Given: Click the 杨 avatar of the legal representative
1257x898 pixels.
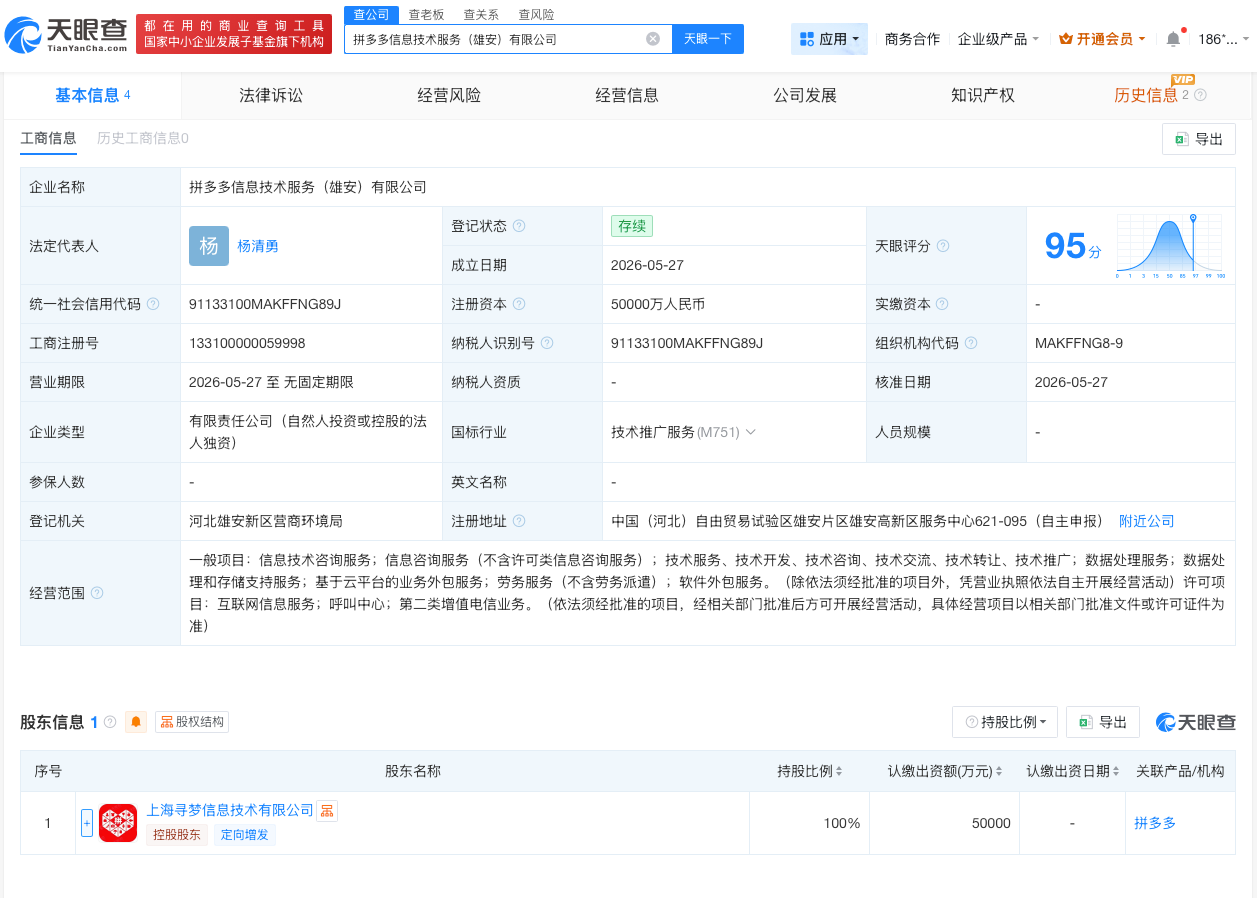Looking at the screenshot, I should click(x=209, y=246).
